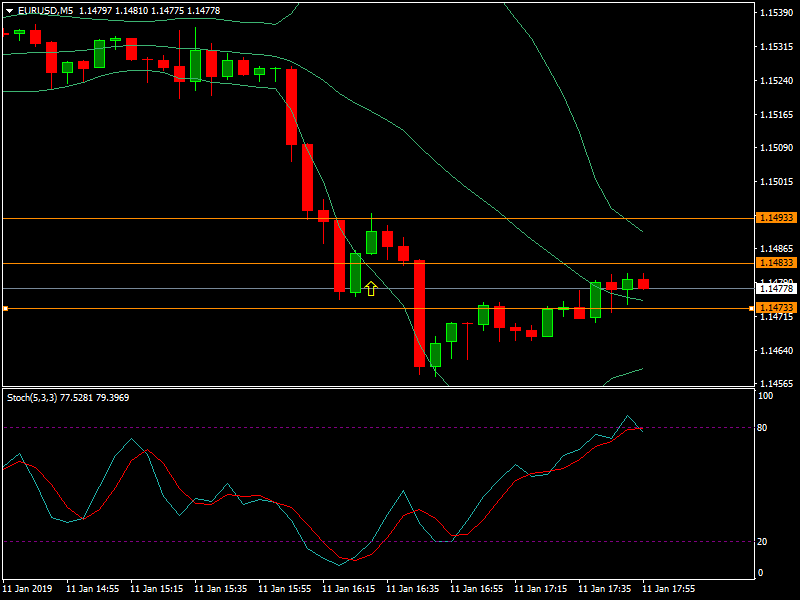Screen dimensions: 800x600
Task: Click the 11 Jan 14:55 time label
Action: [x=93, y=589]
